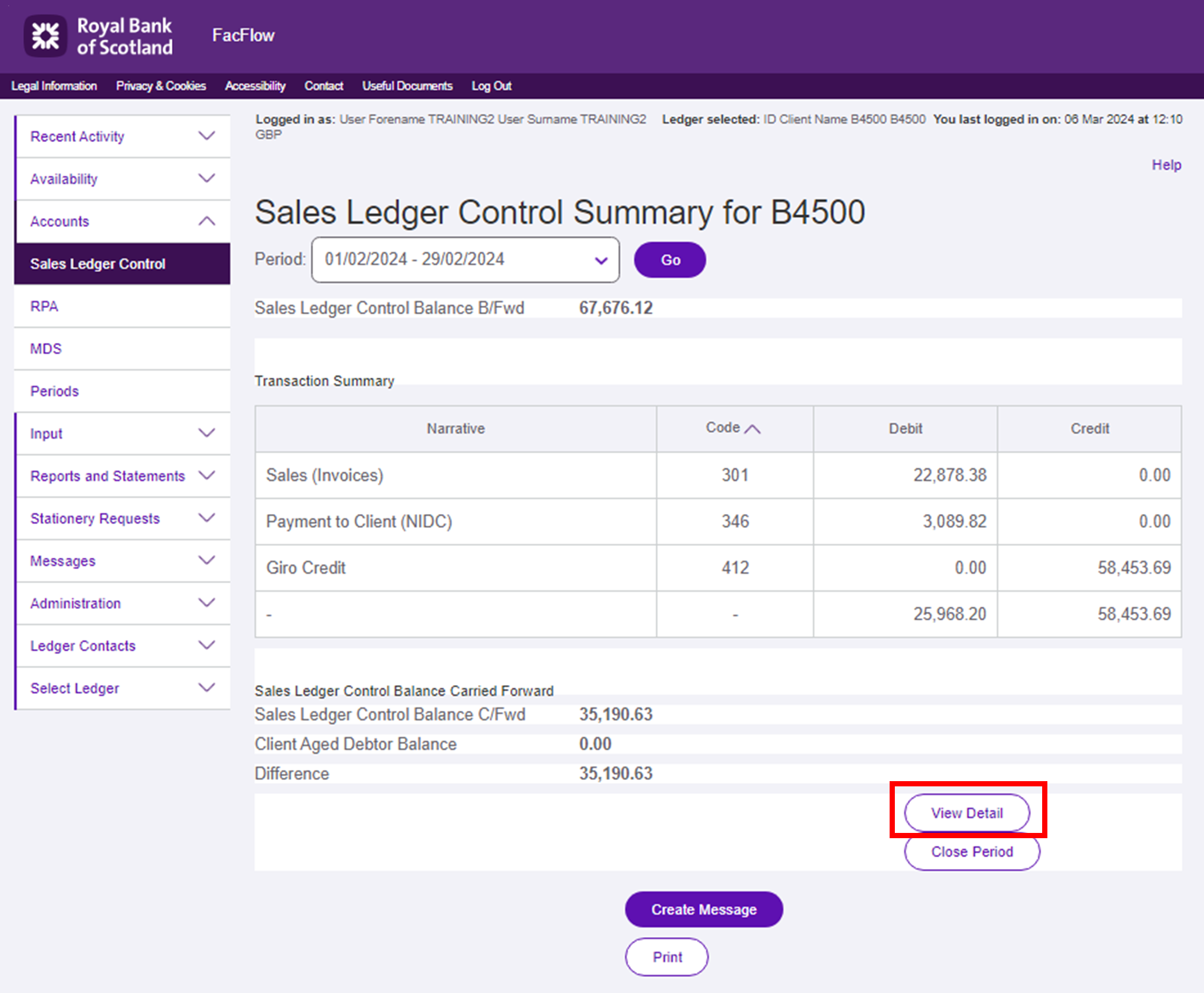
Task: Click the Print button
Action: (666, 956)
